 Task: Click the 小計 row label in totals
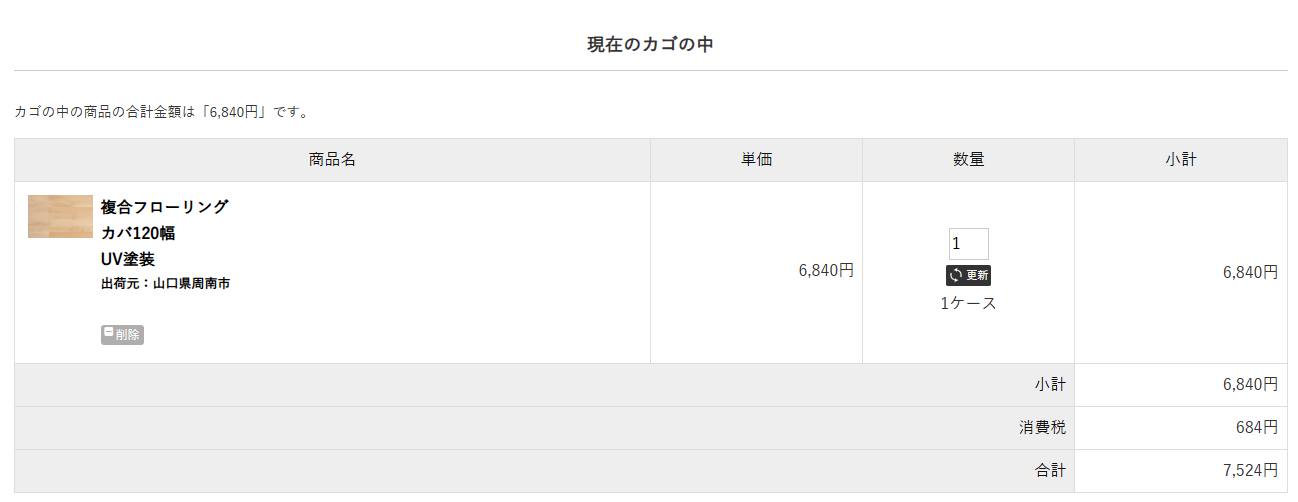[x=1050, y=384]
